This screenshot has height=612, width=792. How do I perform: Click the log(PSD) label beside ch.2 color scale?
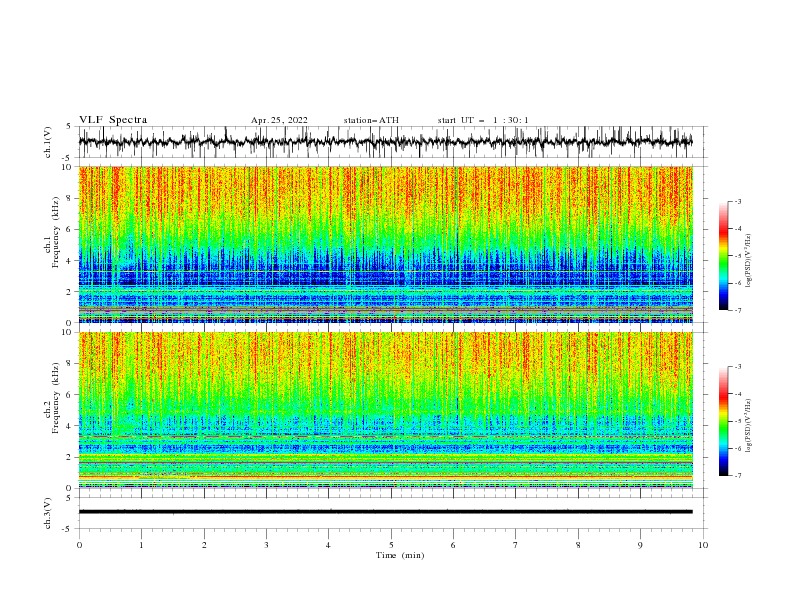point(748,426)
